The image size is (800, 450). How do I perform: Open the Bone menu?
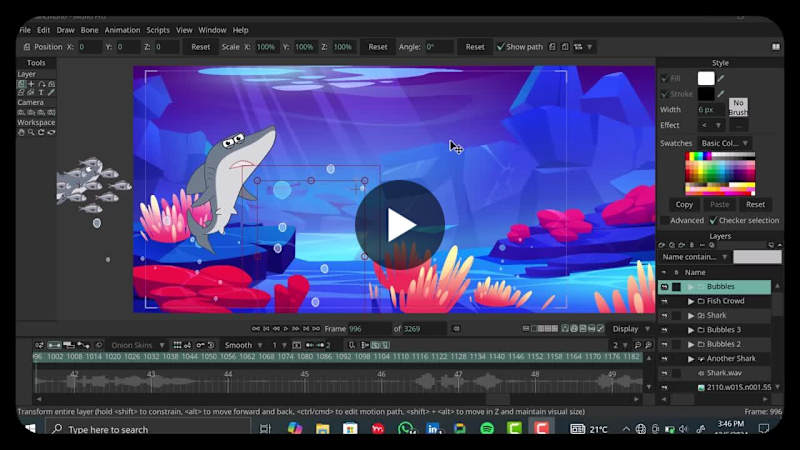click(x=89, y=30)
